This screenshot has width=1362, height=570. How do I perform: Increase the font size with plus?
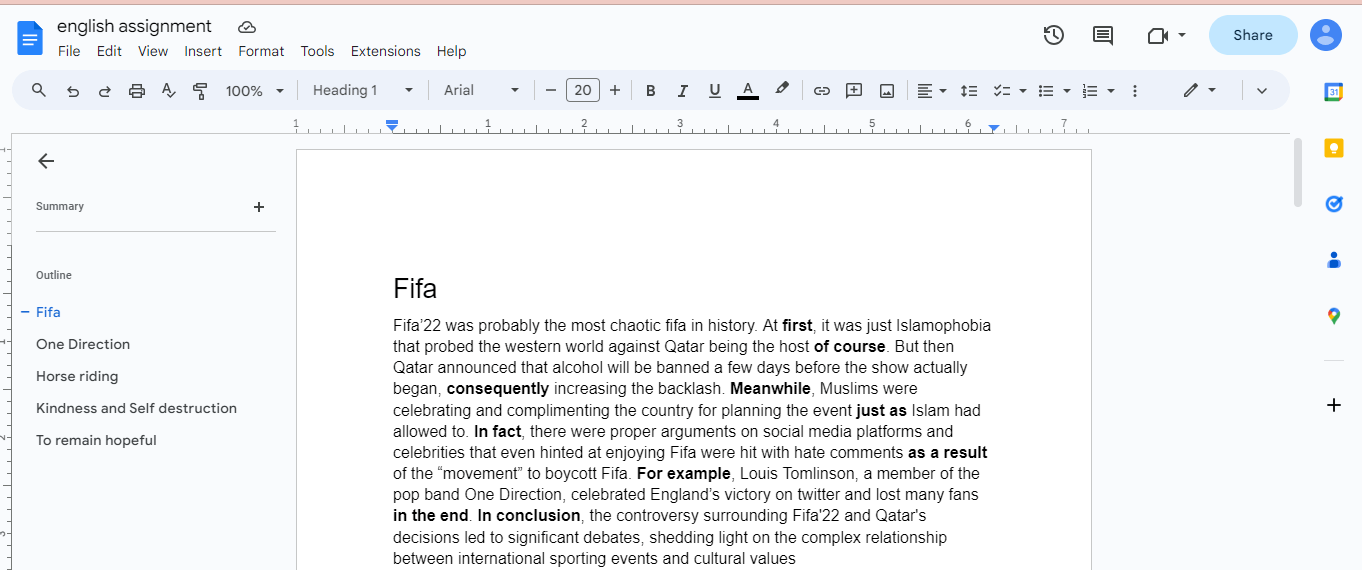614,91
